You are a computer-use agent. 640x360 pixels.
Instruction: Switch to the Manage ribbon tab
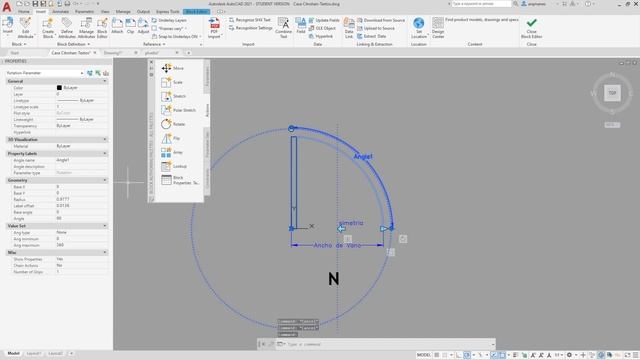(123, 12)
